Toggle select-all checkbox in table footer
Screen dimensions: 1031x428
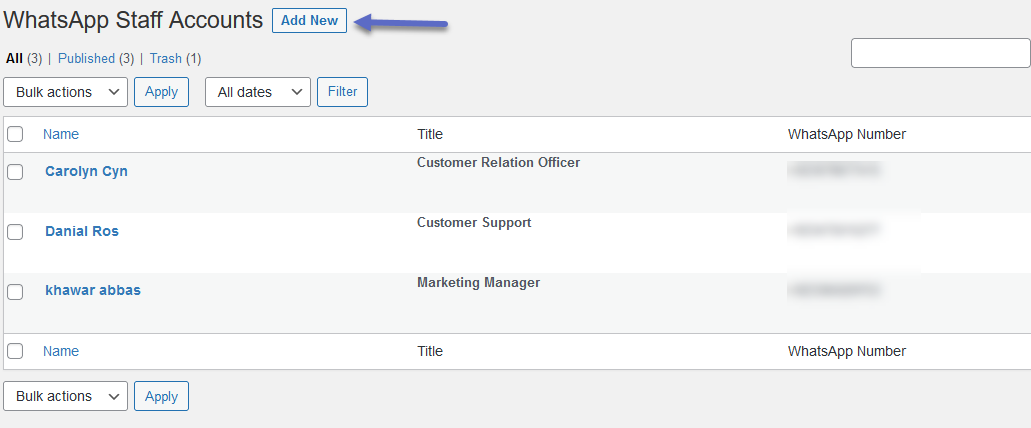(15, 351)
